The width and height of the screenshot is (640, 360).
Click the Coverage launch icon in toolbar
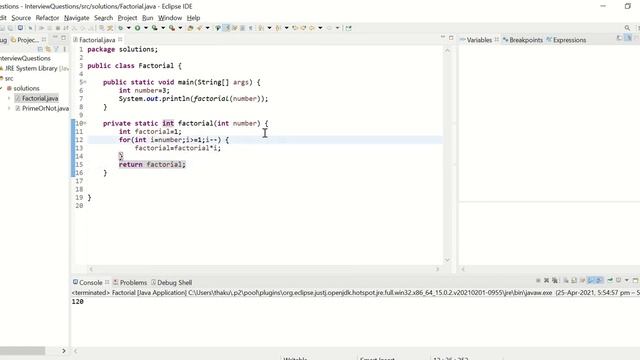[155, 28]
